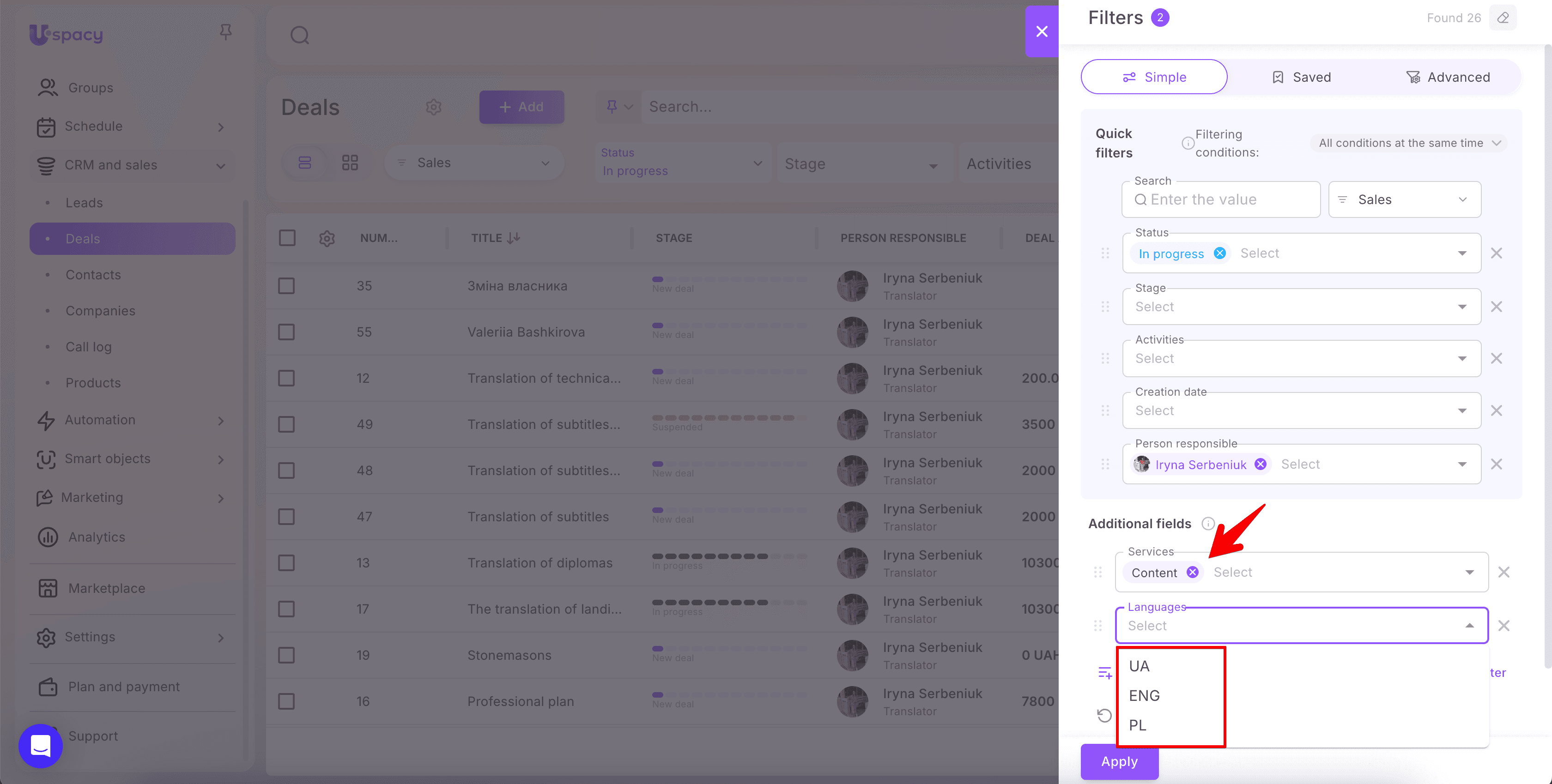This screenshot has height=784, width=1552.
Task: Remove the Content services chip
Action: point(1192,573)
